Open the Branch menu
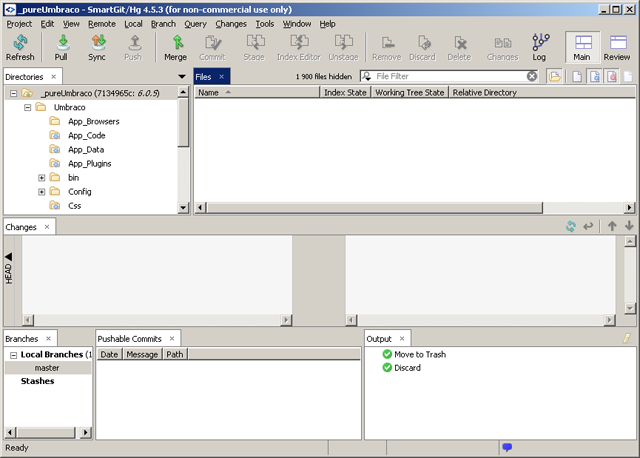This screenshot has width=640, height=458. point(162,23)
